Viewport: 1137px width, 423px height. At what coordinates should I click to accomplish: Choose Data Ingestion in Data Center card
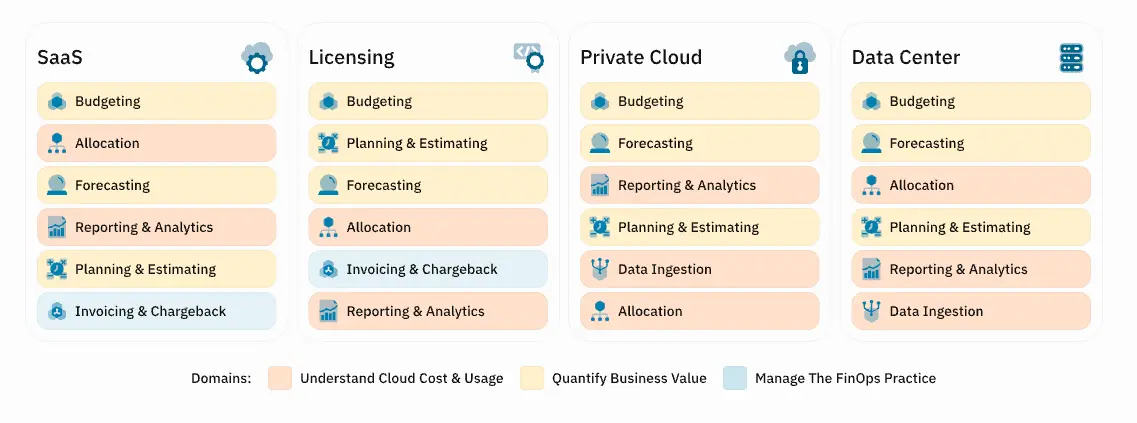coord(971,311)
